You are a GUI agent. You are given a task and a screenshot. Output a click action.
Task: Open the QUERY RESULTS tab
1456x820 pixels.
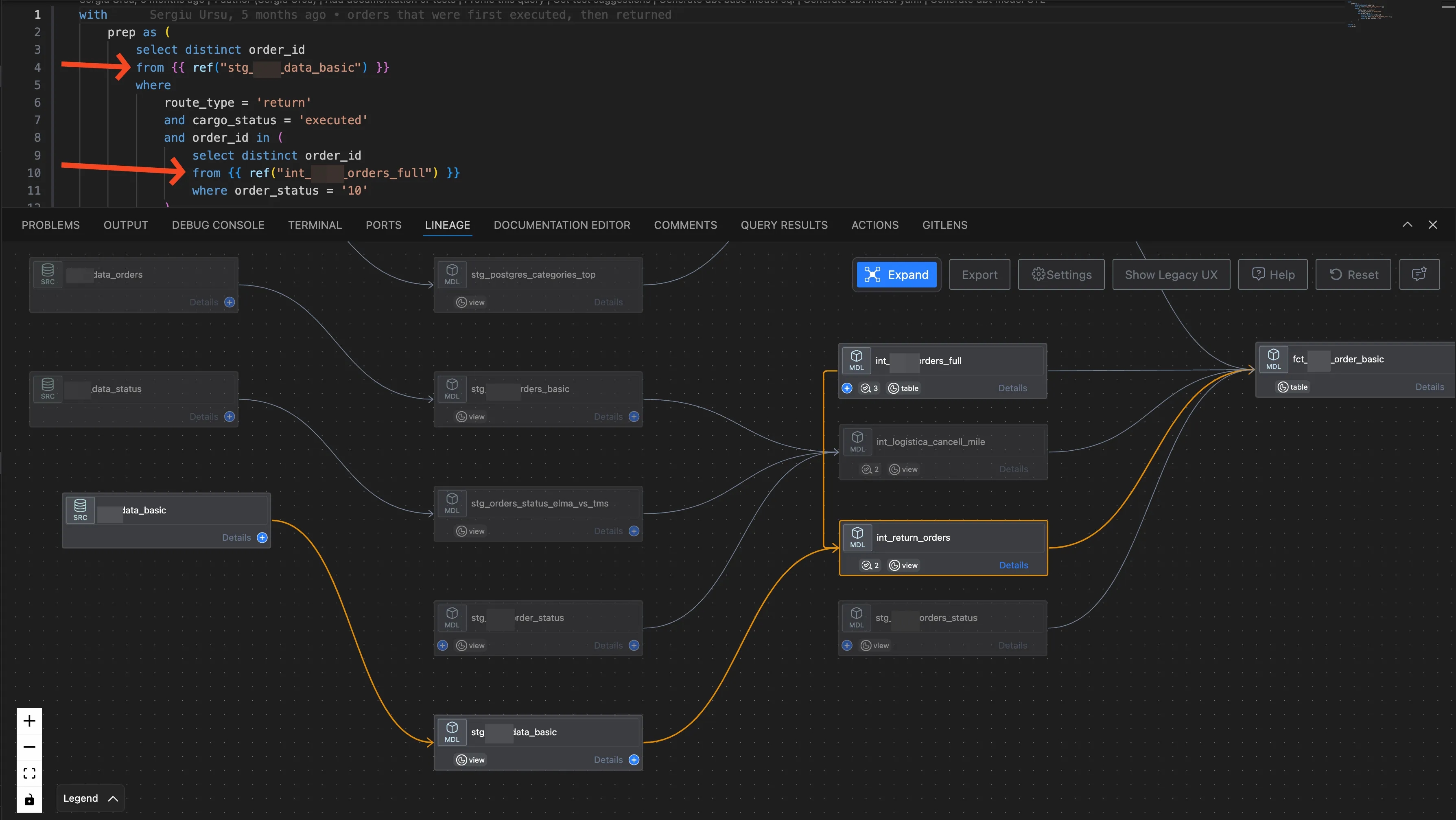(x=784, y=225)
